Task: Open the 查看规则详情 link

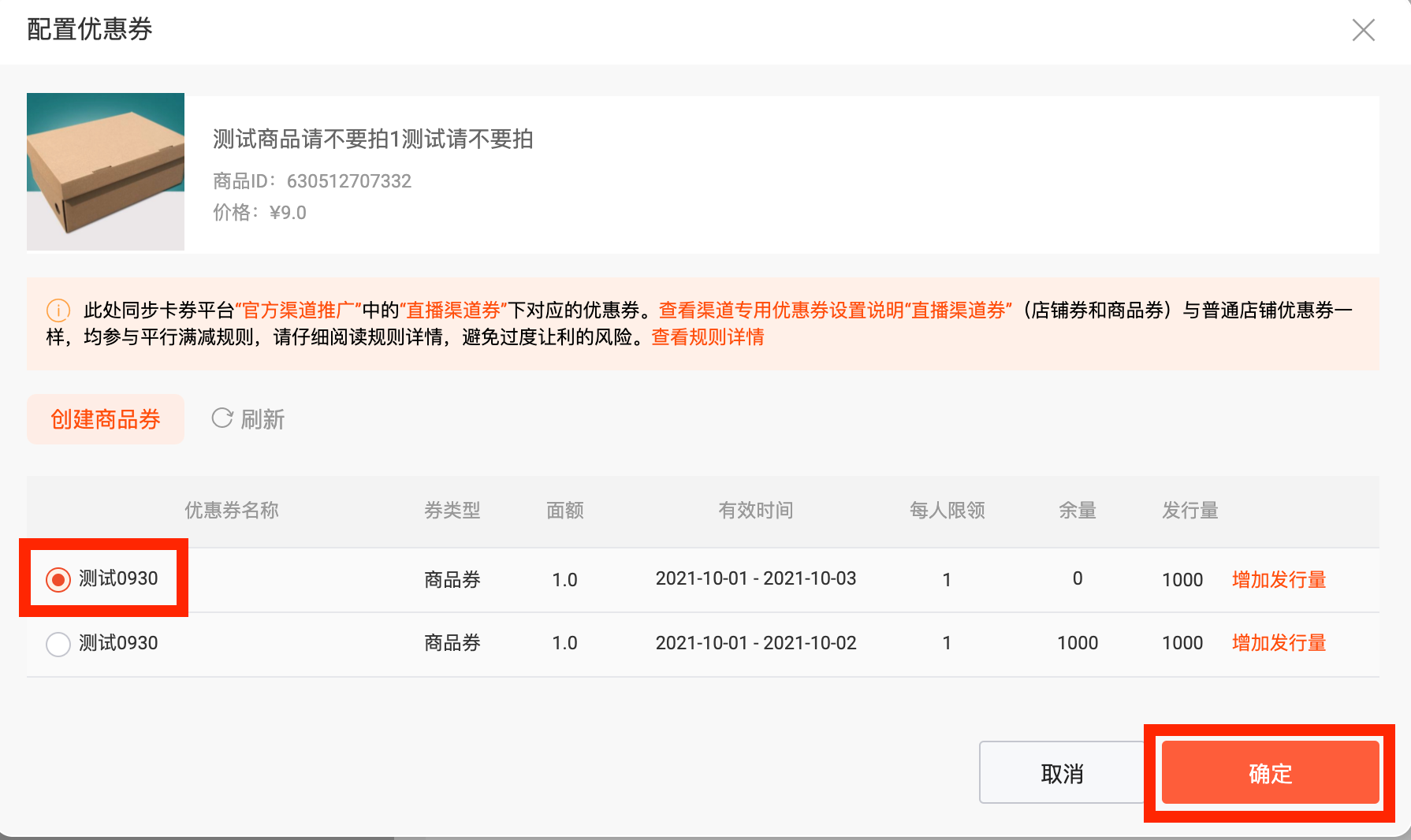Action: click(x=708, y=337)
